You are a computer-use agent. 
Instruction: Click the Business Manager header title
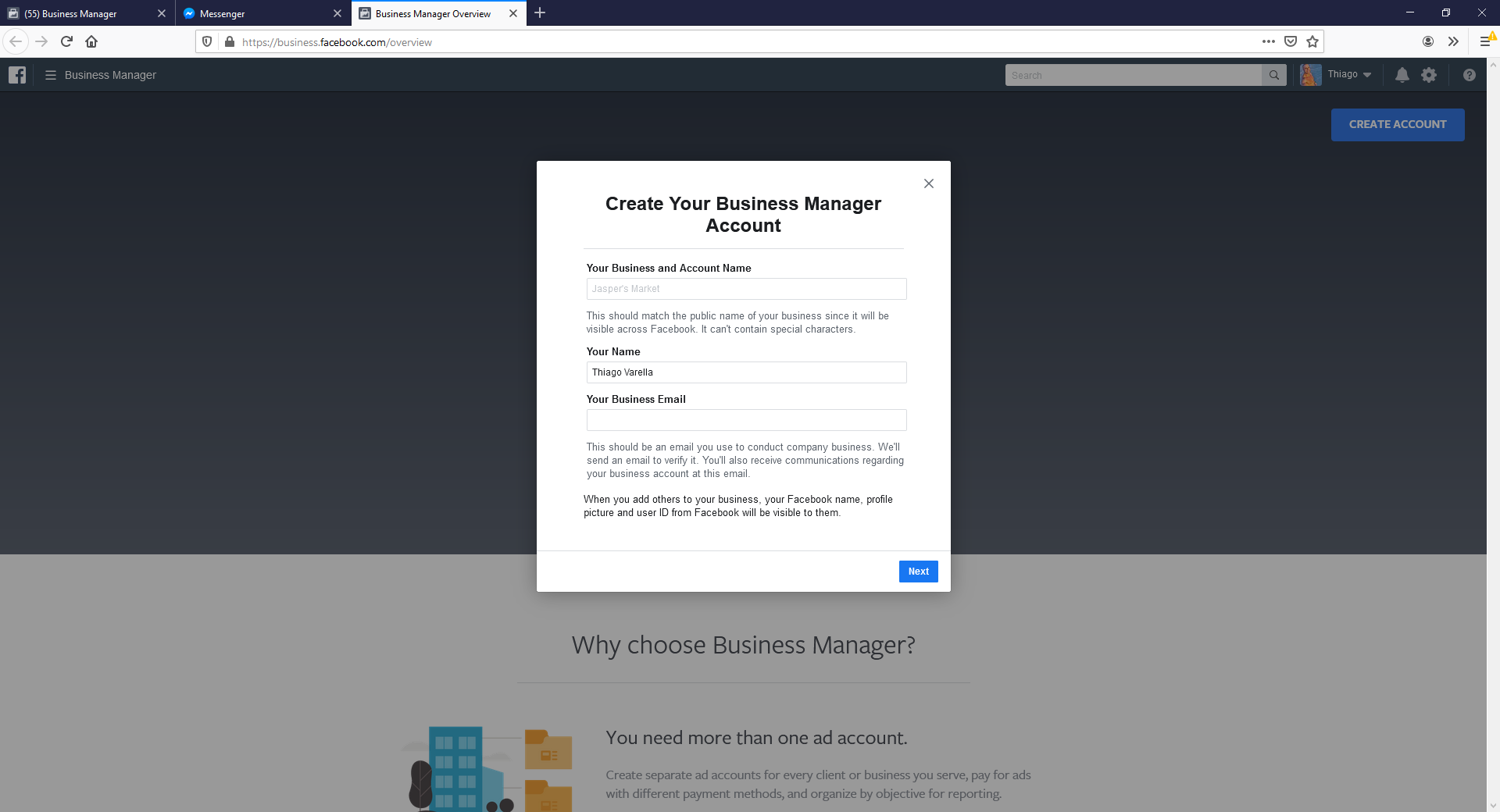tap(110, 75)
